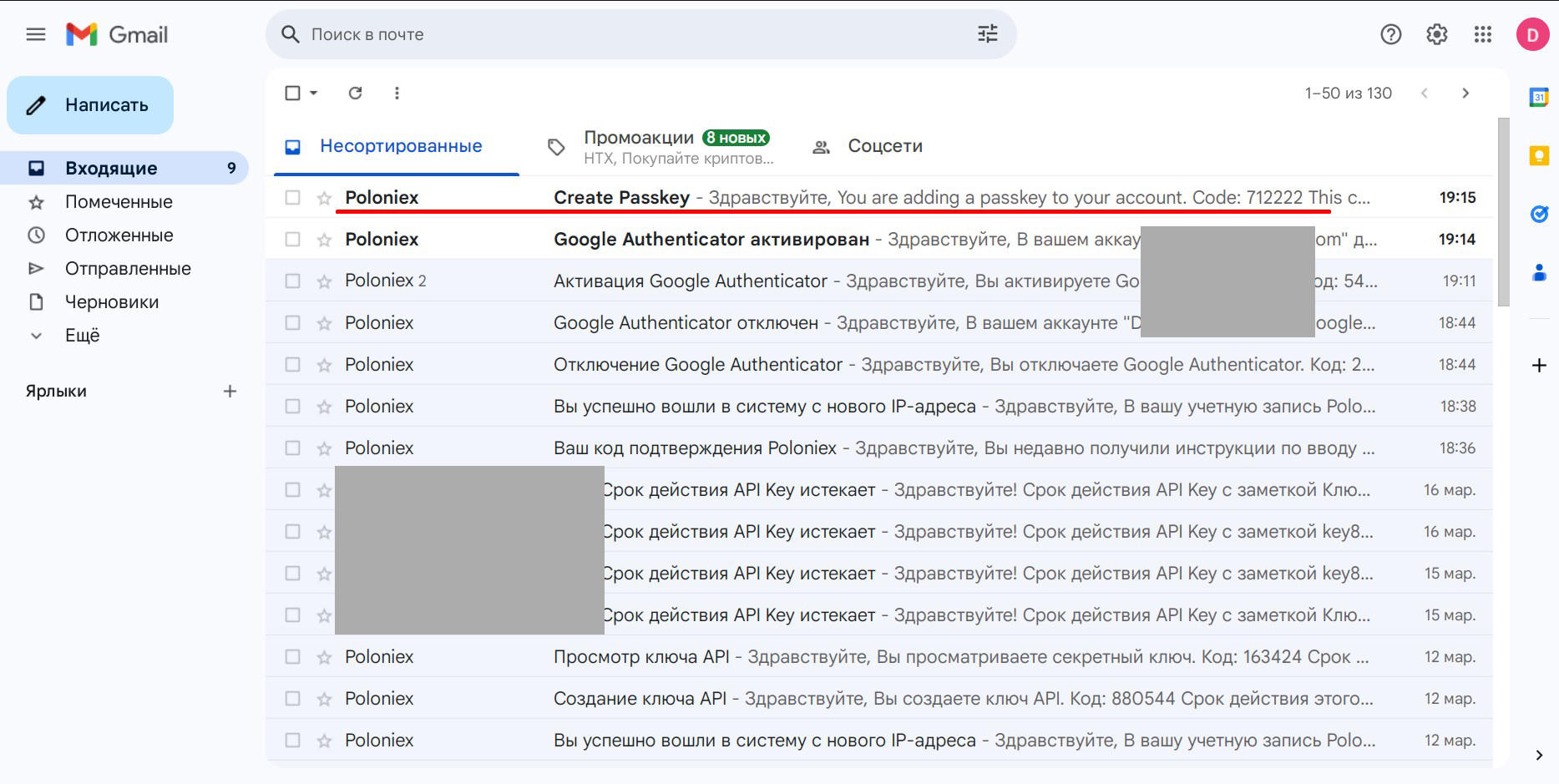The image size is (1559, 784).
Task: Open the Help question mark icon
Action: 1390,34
